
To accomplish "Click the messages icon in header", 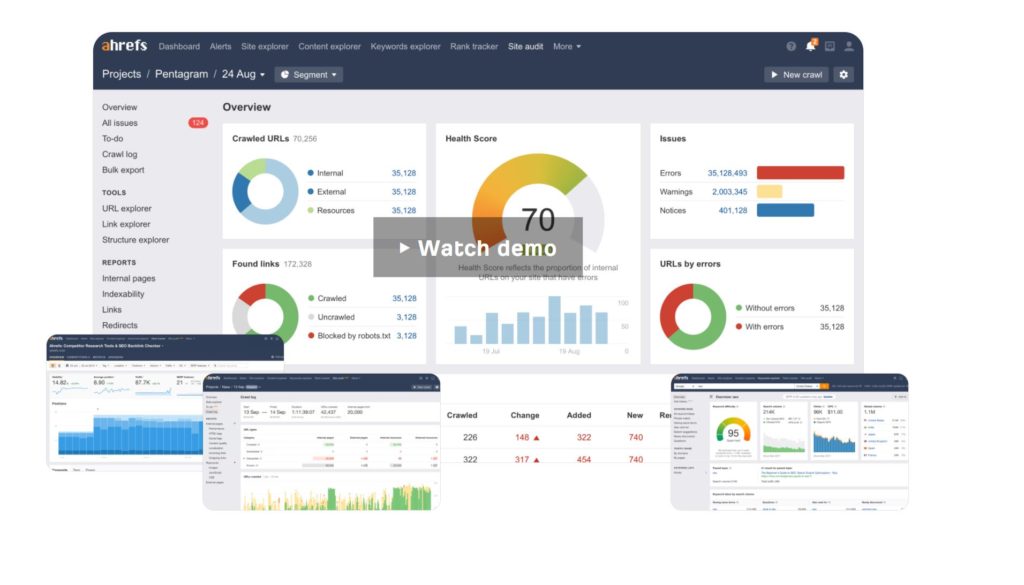I will [x=829, y=46].
